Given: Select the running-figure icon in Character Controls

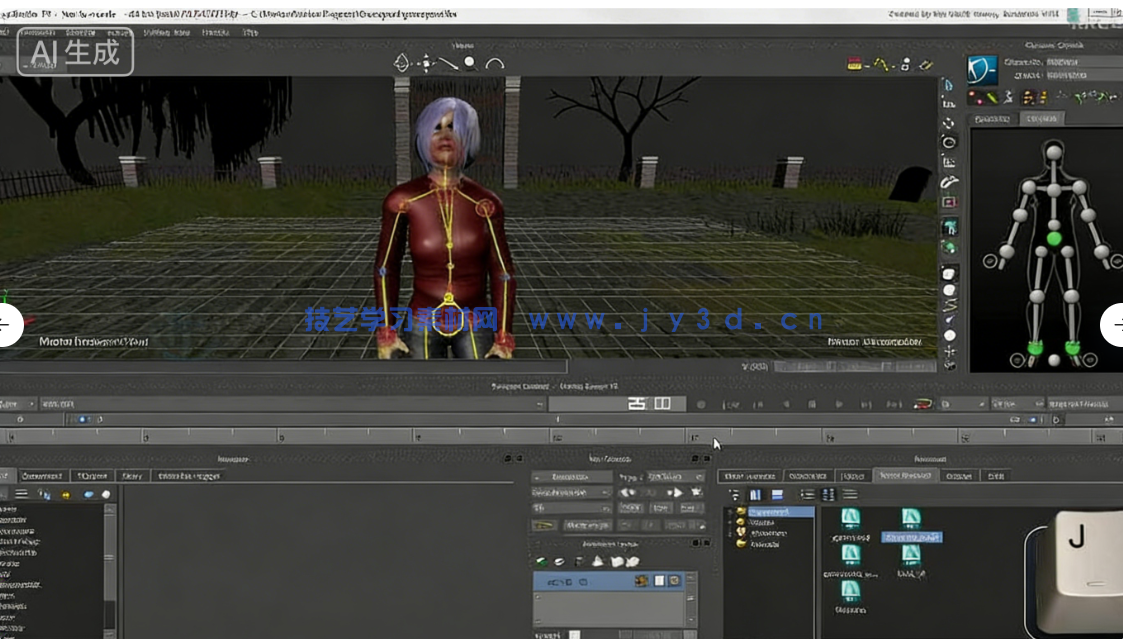Looking at the screenshot, I should click(1008, 97).
